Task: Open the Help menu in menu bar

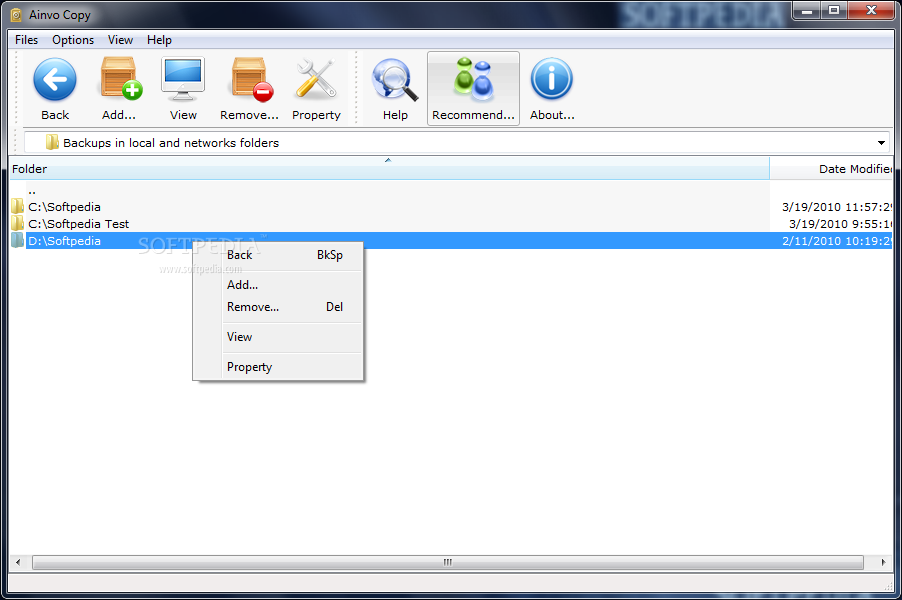Action: point(159,40)
